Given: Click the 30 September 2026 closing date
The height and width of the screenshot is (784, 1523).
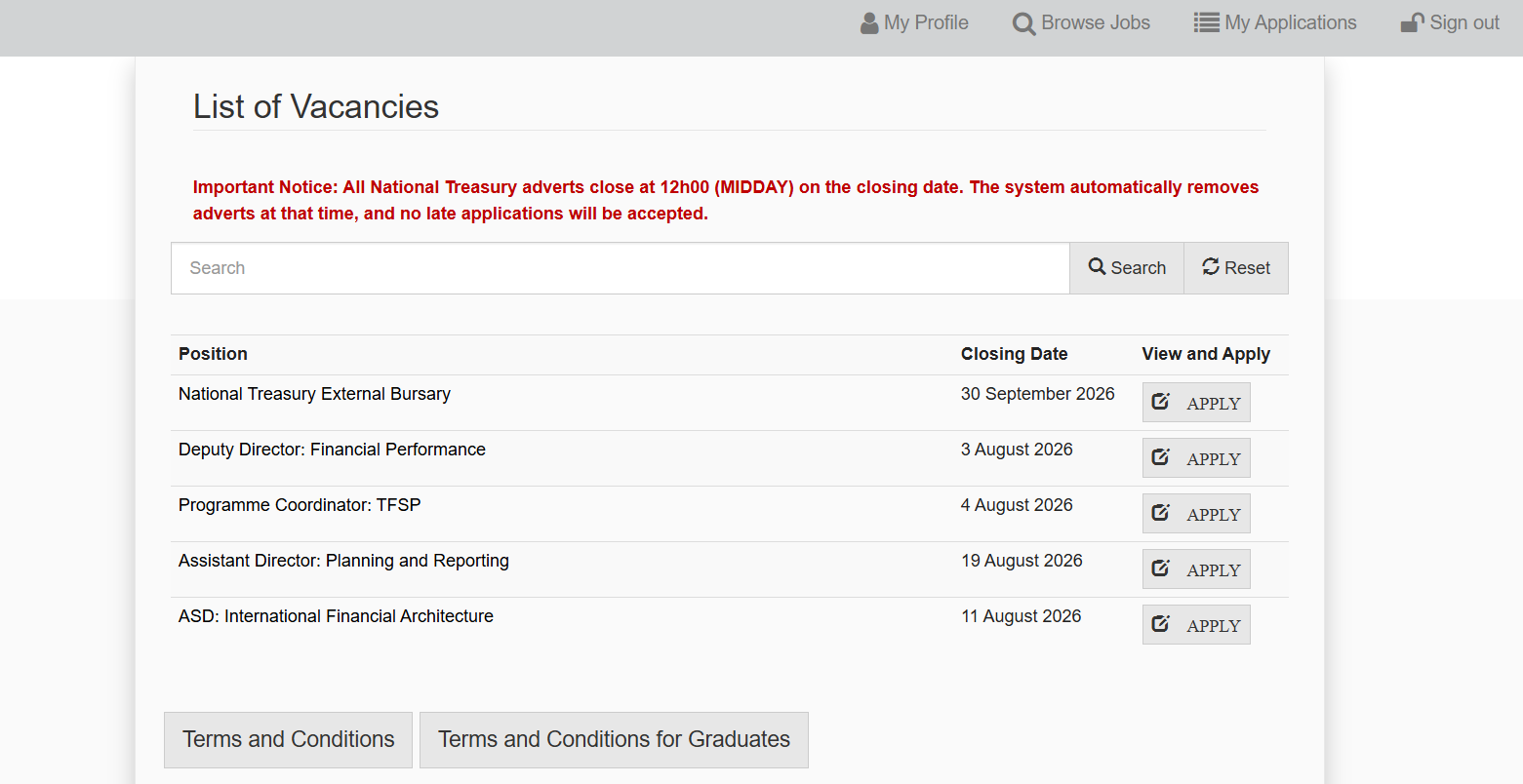Looking at the screenshot, I should (1037, 394).
